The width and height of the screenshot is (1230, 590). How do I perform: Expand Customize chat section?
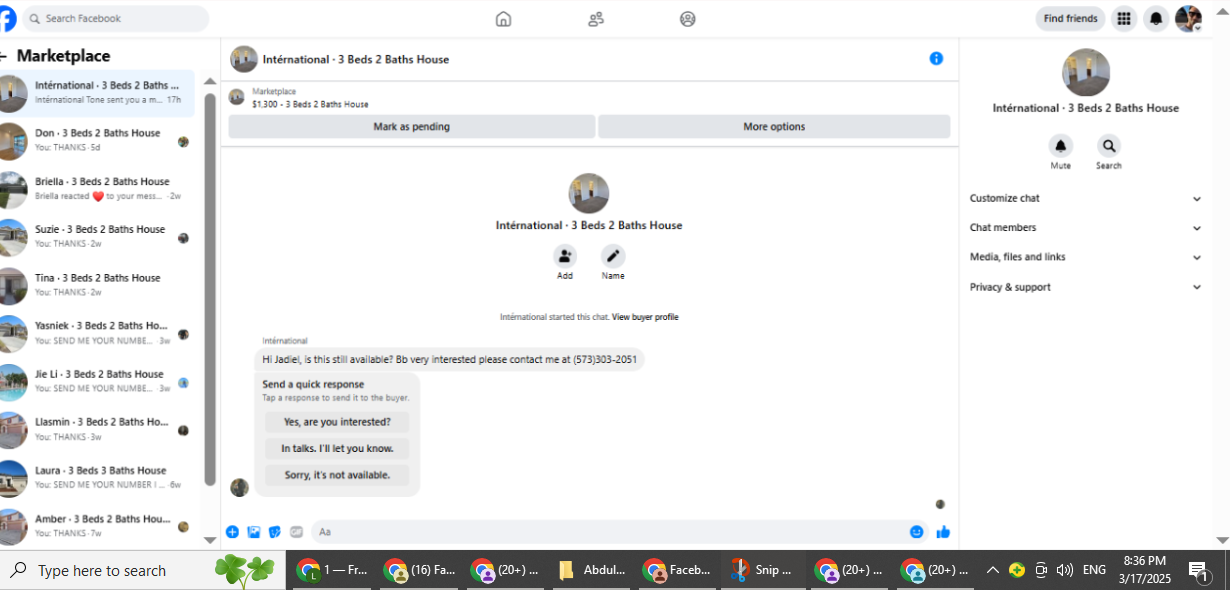1085,198
